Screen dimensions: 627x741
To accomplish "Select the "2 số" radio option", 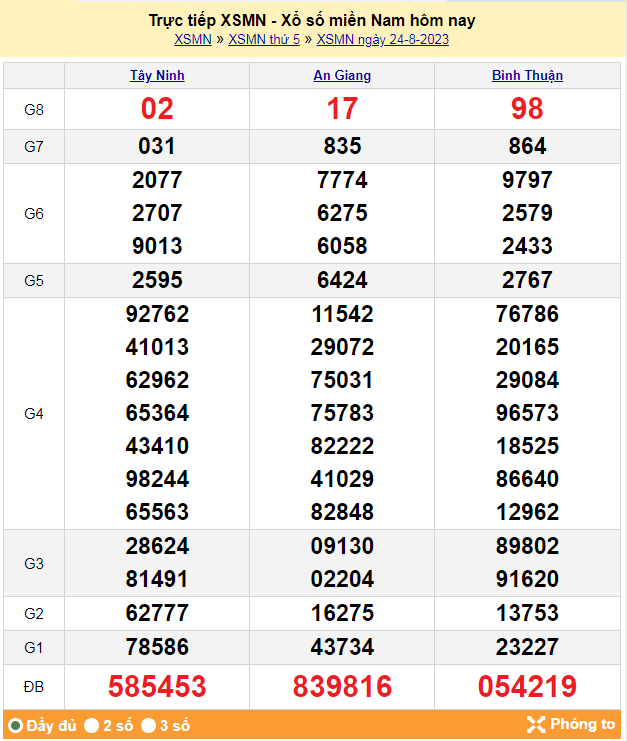I will coord(92,725).
